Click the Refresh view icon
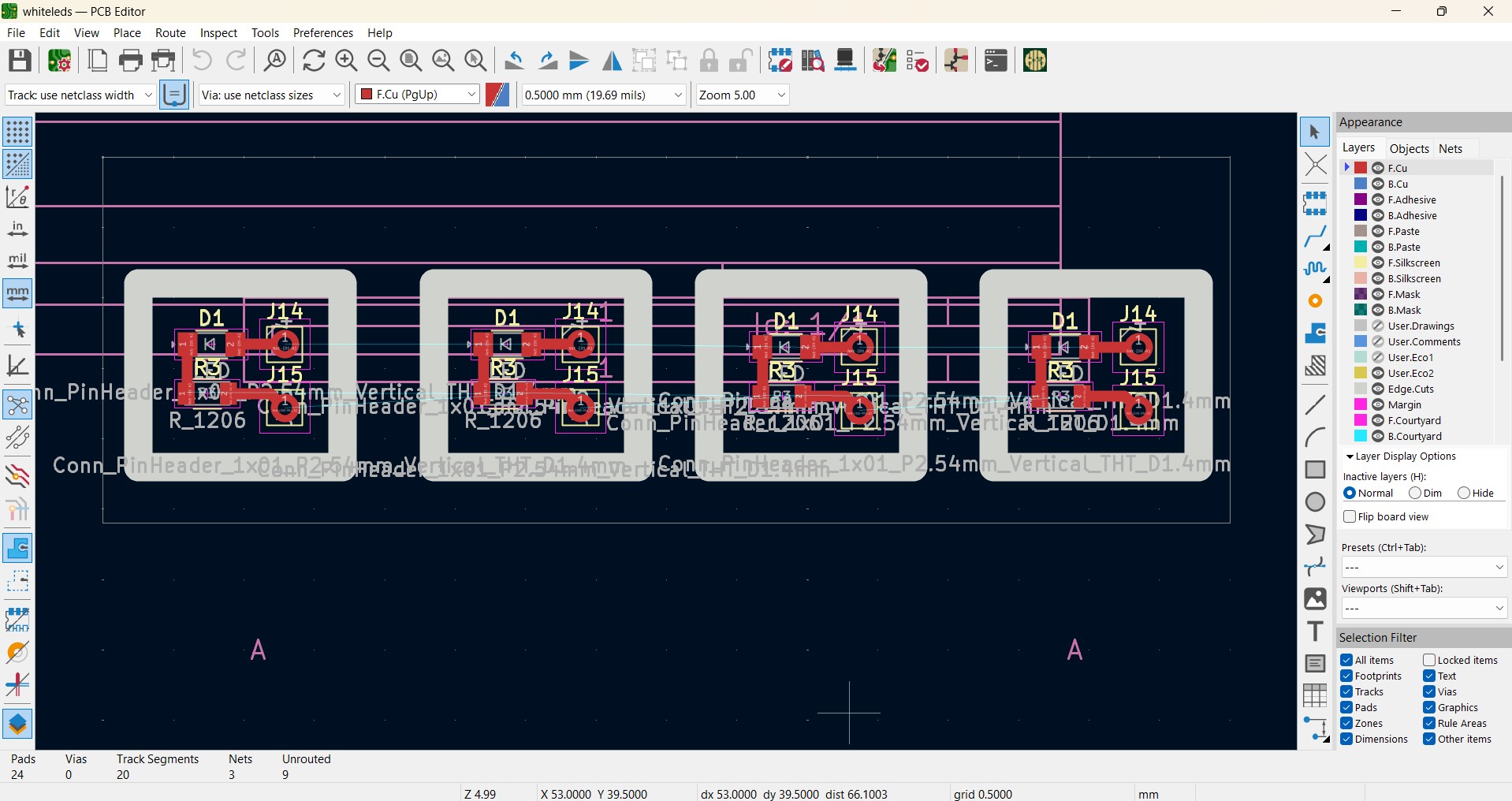The width and height of the screenshot is (1512, 801). [x=314, y=61]
